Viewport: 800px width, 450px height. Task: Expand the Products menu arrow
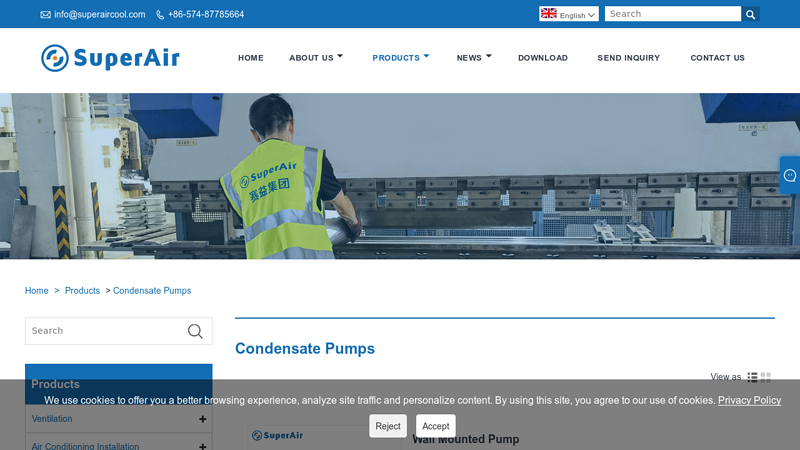pyautogui.click(x=427, y=56)
